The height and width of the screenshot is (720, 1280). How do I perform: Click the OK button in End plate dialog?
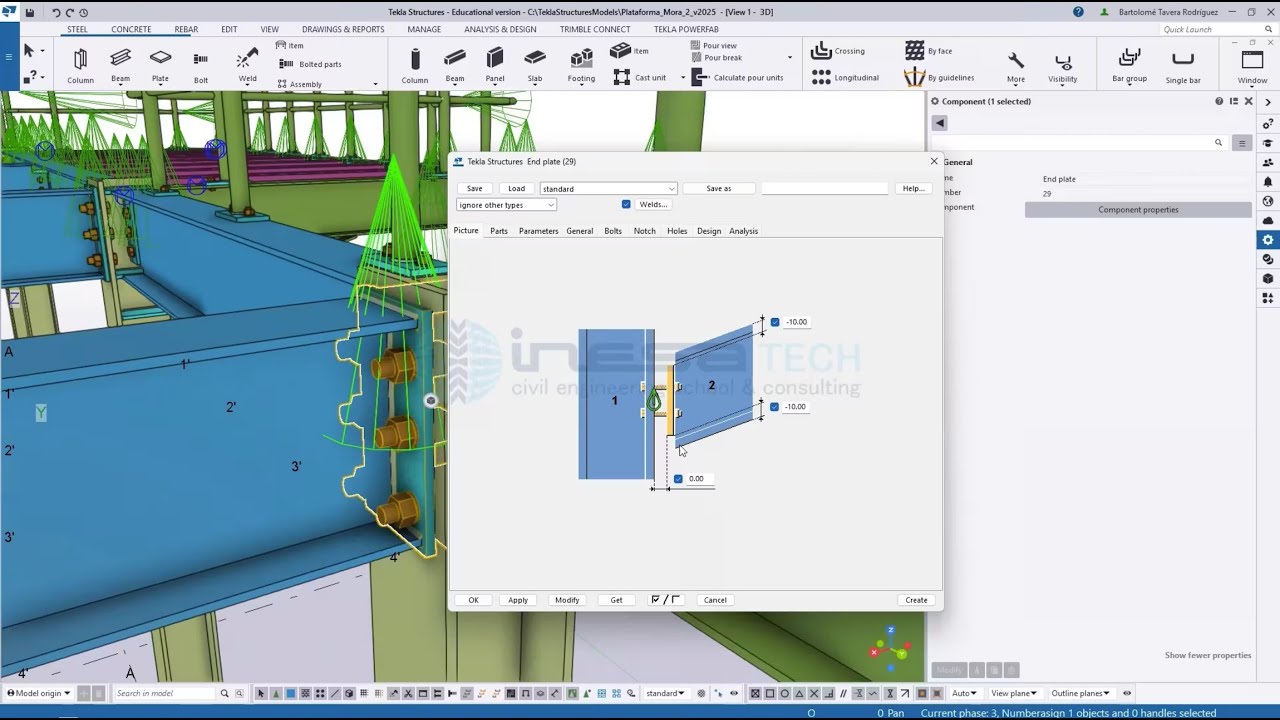tap(474, 600)
